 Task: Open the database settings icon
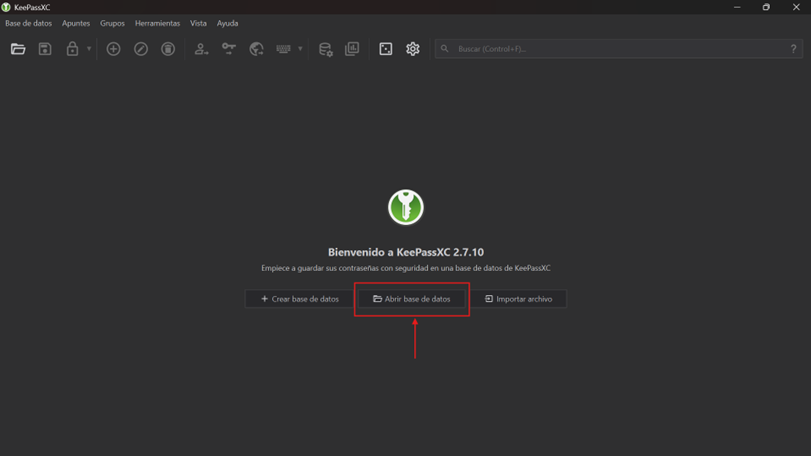tap(325, 49)
